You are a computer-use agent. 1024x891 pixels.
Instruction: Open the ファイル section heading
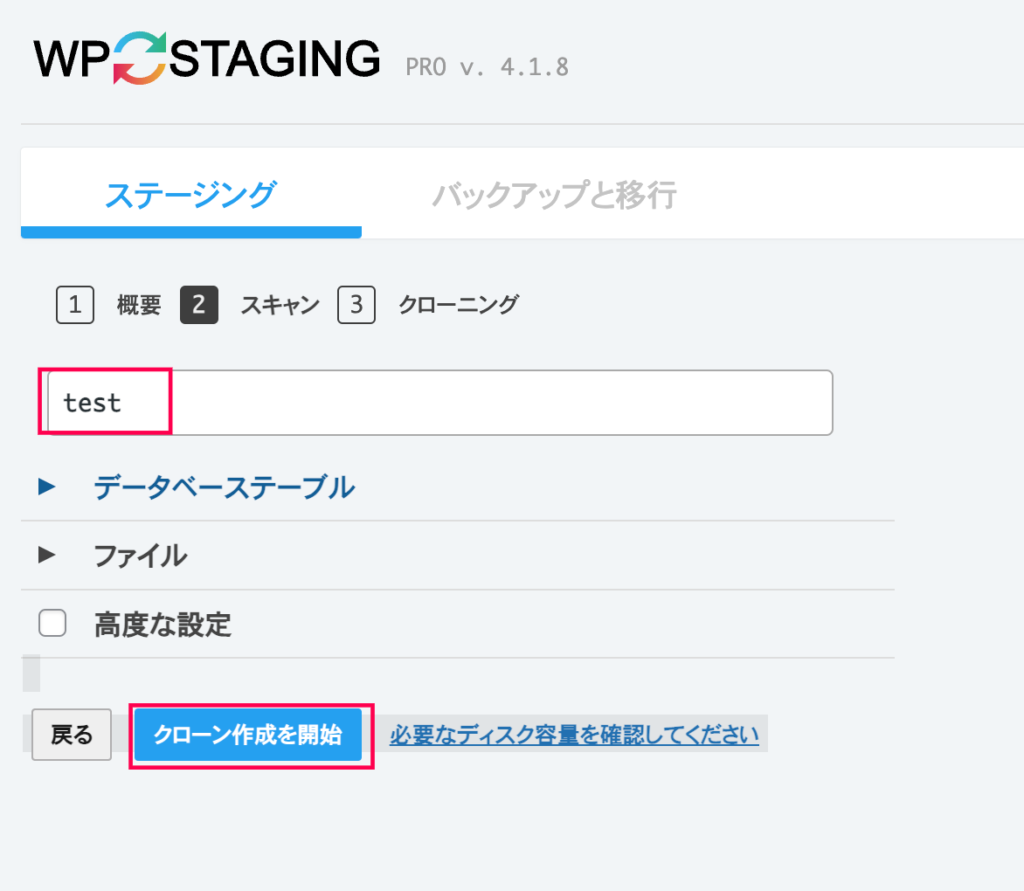click(x=140, y=557)
